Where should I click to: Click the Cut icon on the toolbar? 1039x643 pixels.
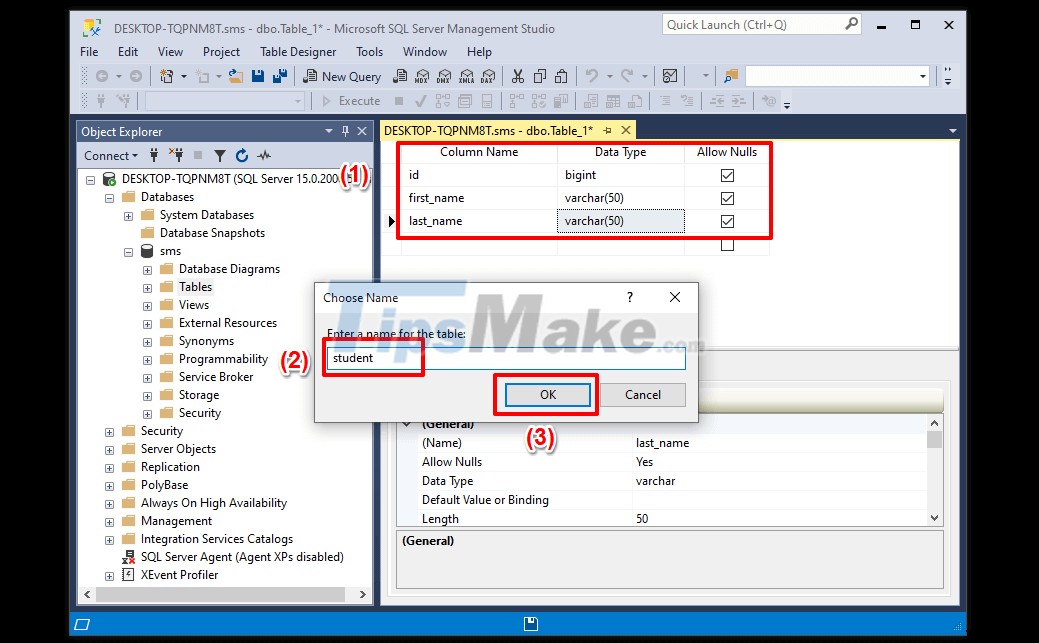pos(518,76)
